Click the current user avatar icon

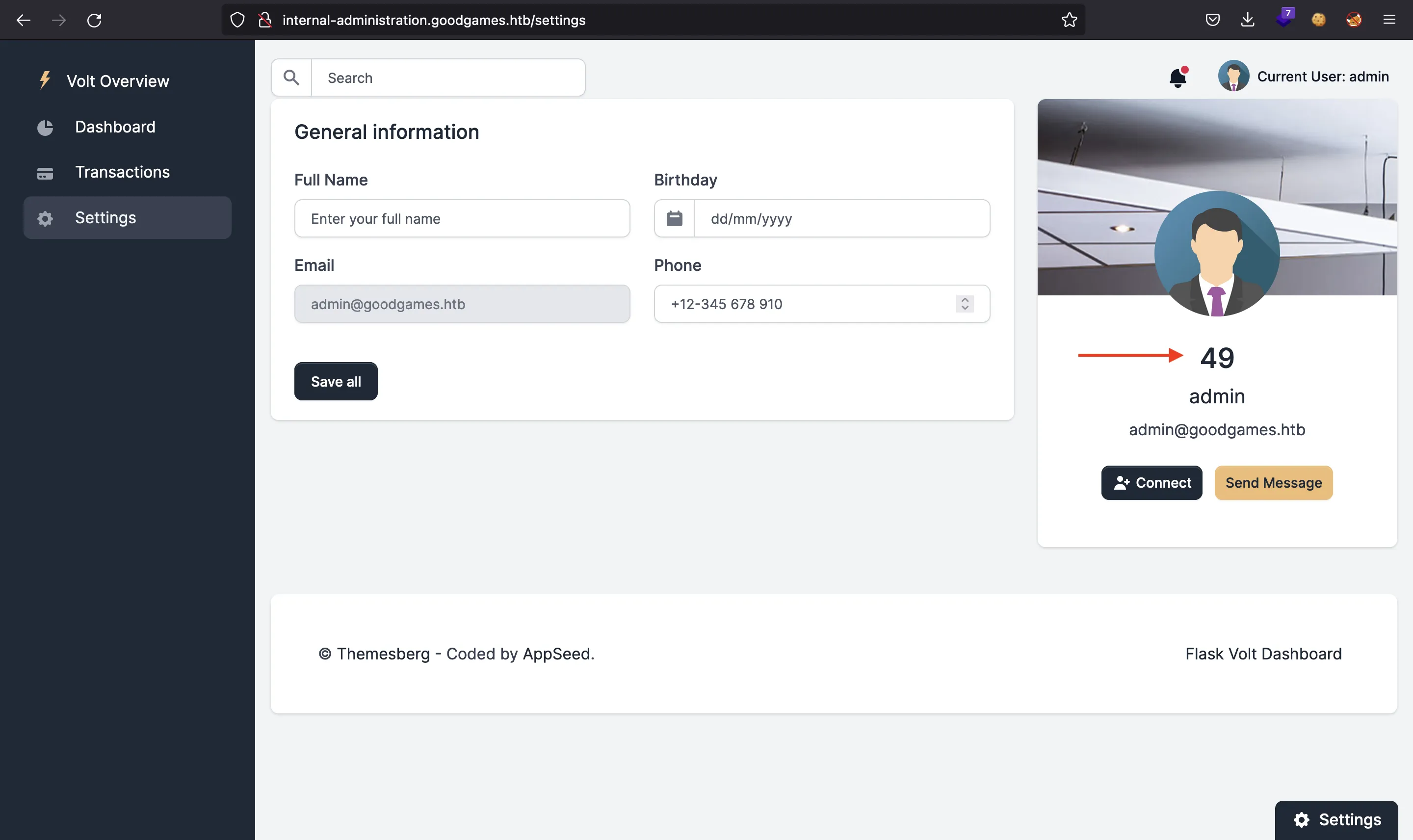1232,75
